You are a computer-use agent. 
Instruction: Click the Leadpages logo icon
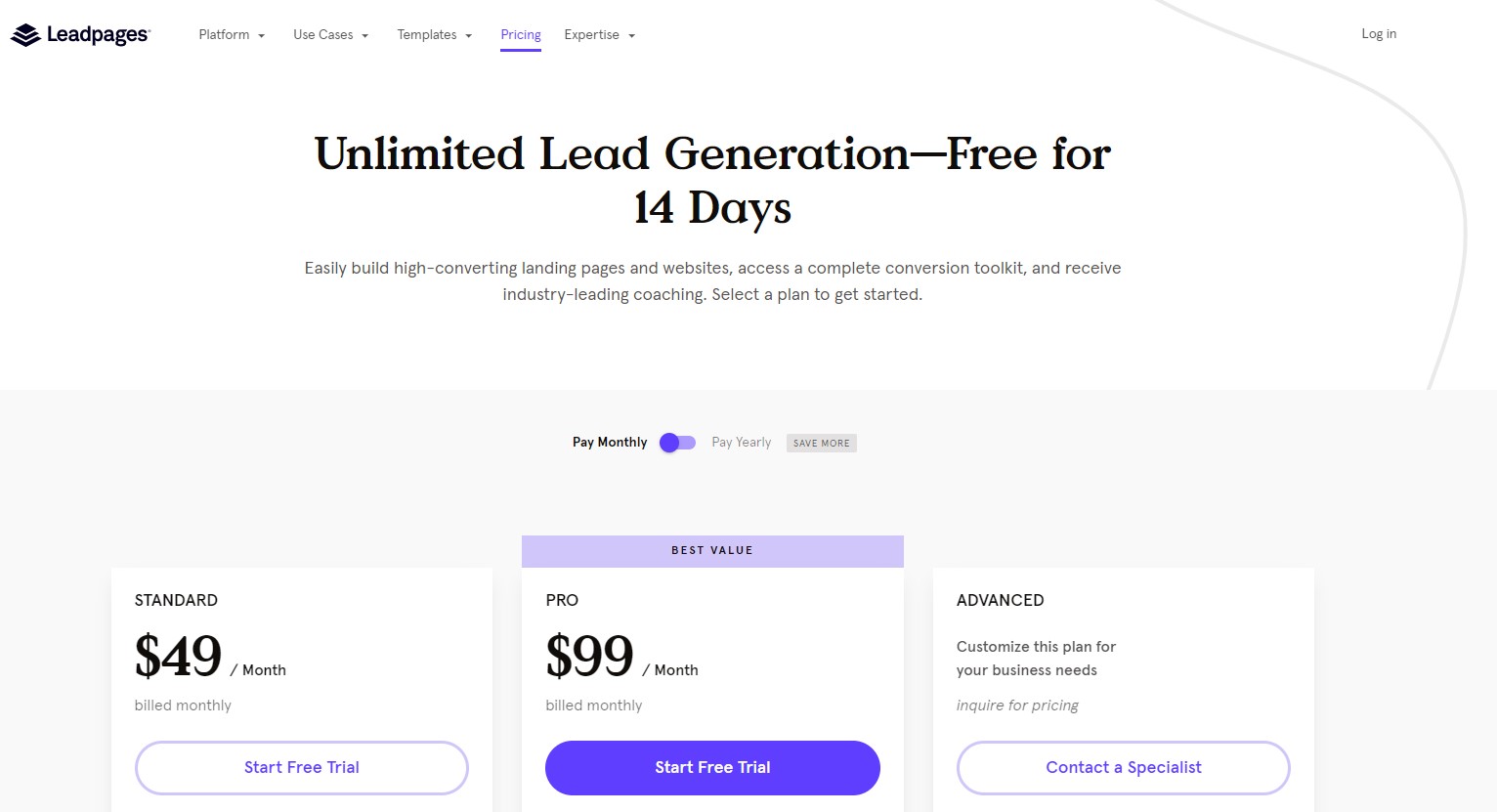(x=25, y=35)
